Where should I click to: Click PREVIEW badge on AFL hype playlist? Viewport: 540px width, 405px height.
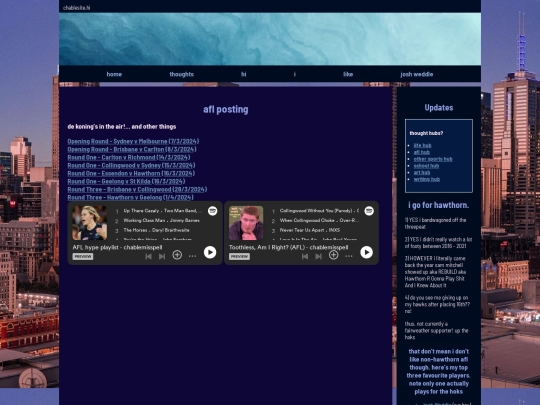[83, 257]
